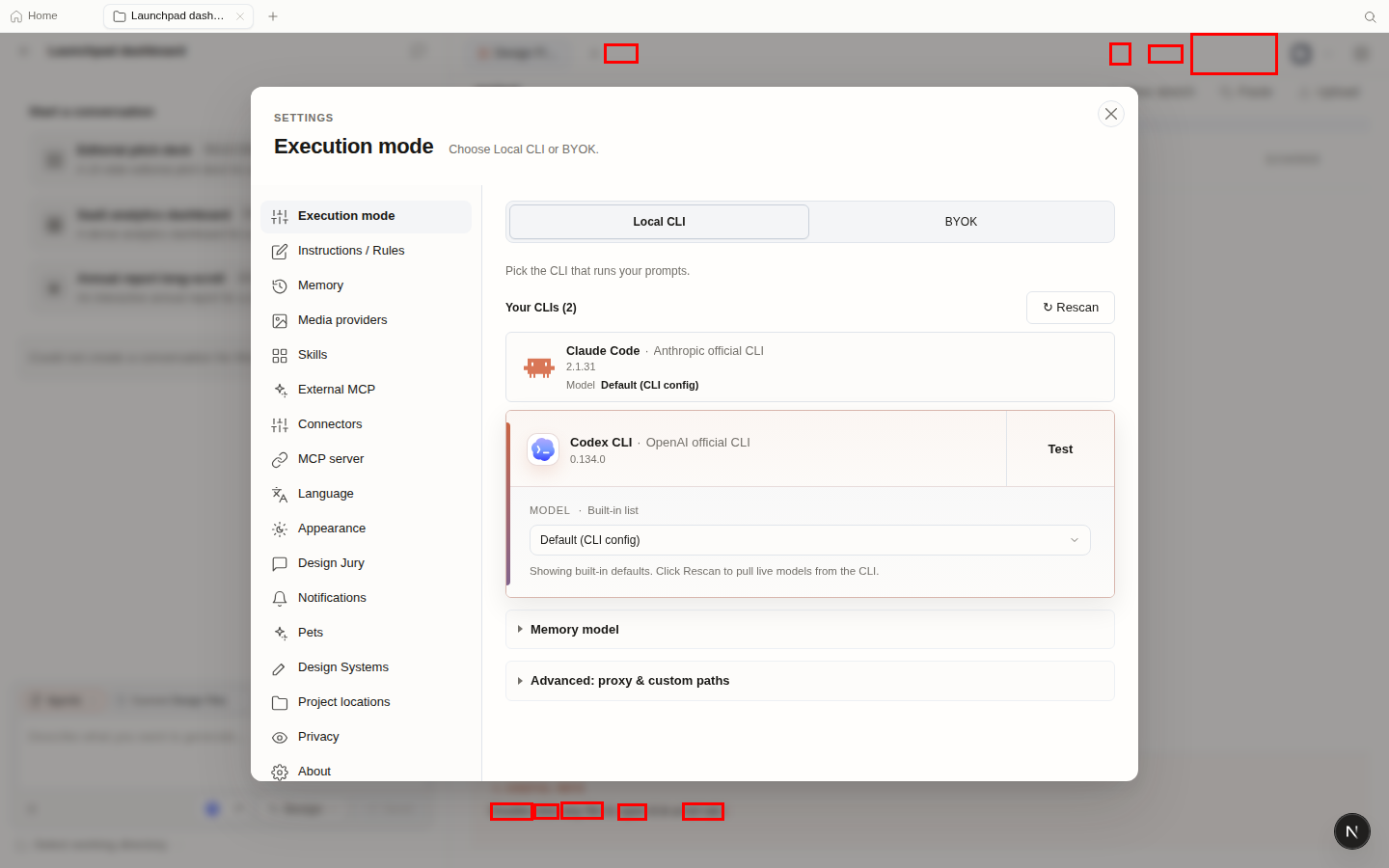Click the Skills grid icon

coord(280,356)
